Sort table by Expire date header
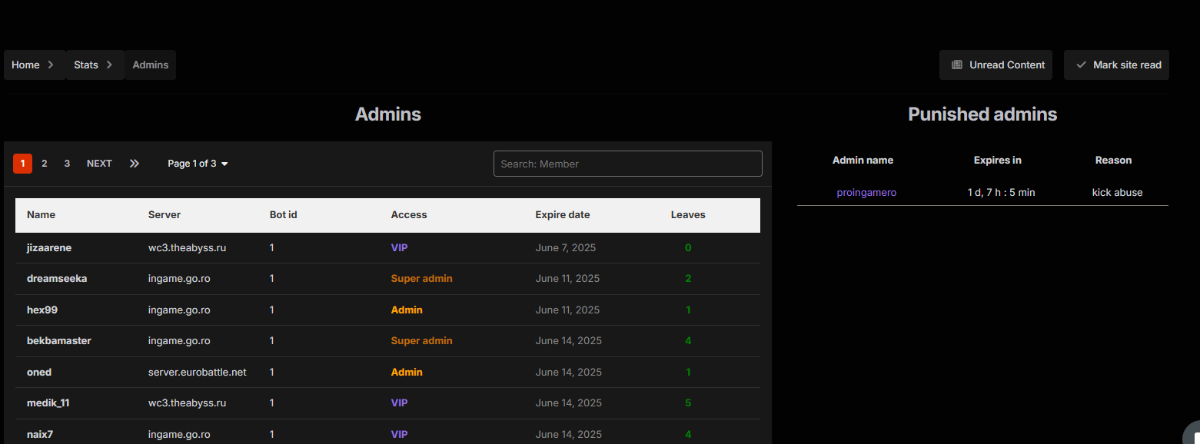The image size is (1200, 444). point(562,215)
